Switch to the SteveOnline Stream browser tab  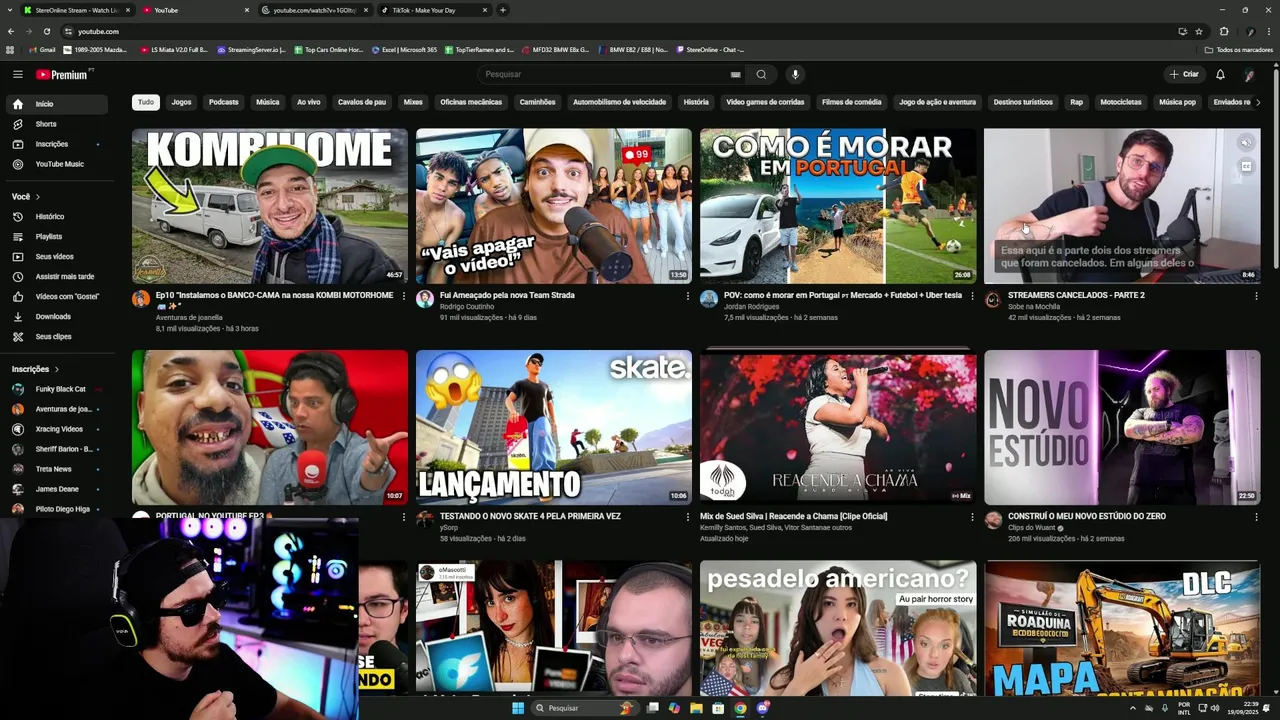click(x=77, y=10)
